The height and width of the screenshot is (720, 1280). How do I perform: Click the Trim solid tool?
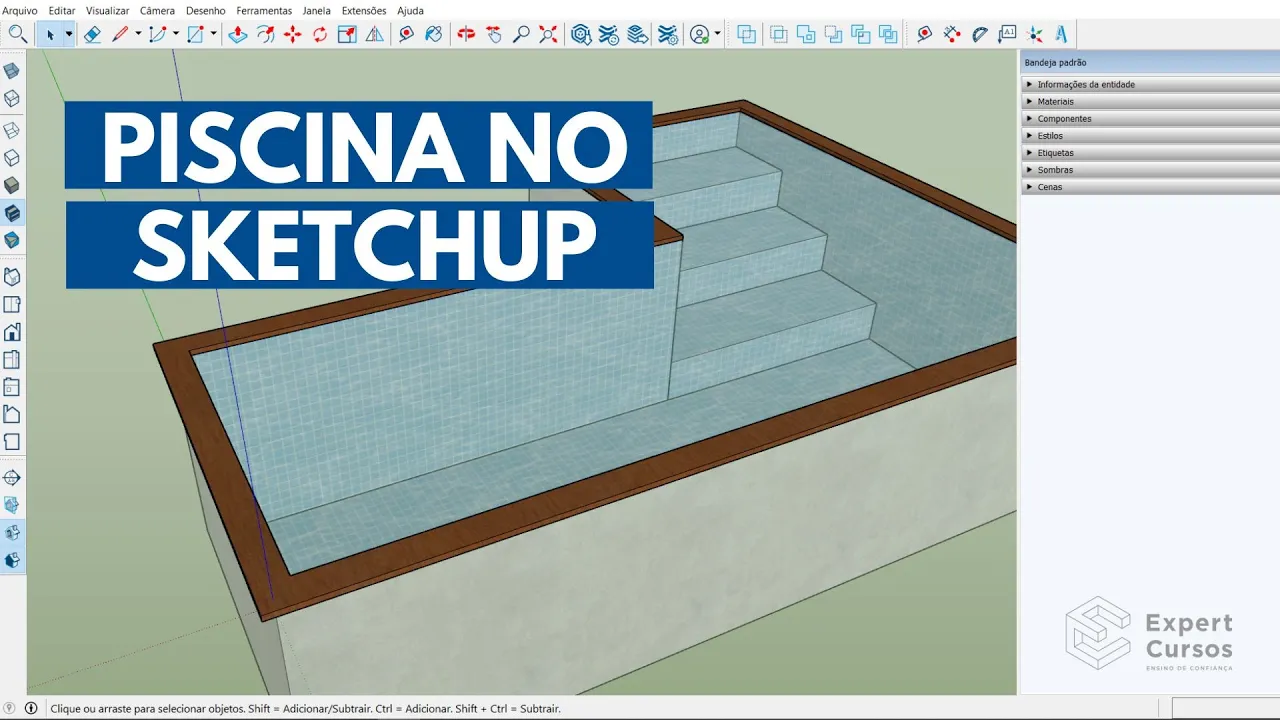861,34
